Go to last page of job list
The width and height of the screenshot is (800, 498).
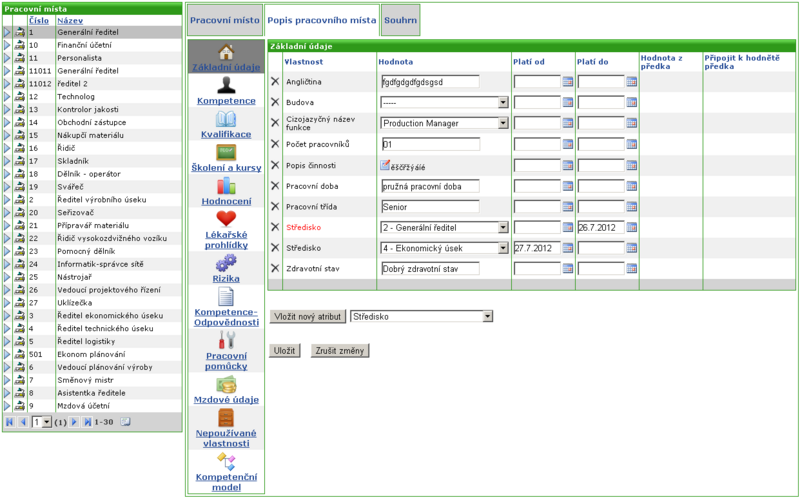click(x=87, y=422)
